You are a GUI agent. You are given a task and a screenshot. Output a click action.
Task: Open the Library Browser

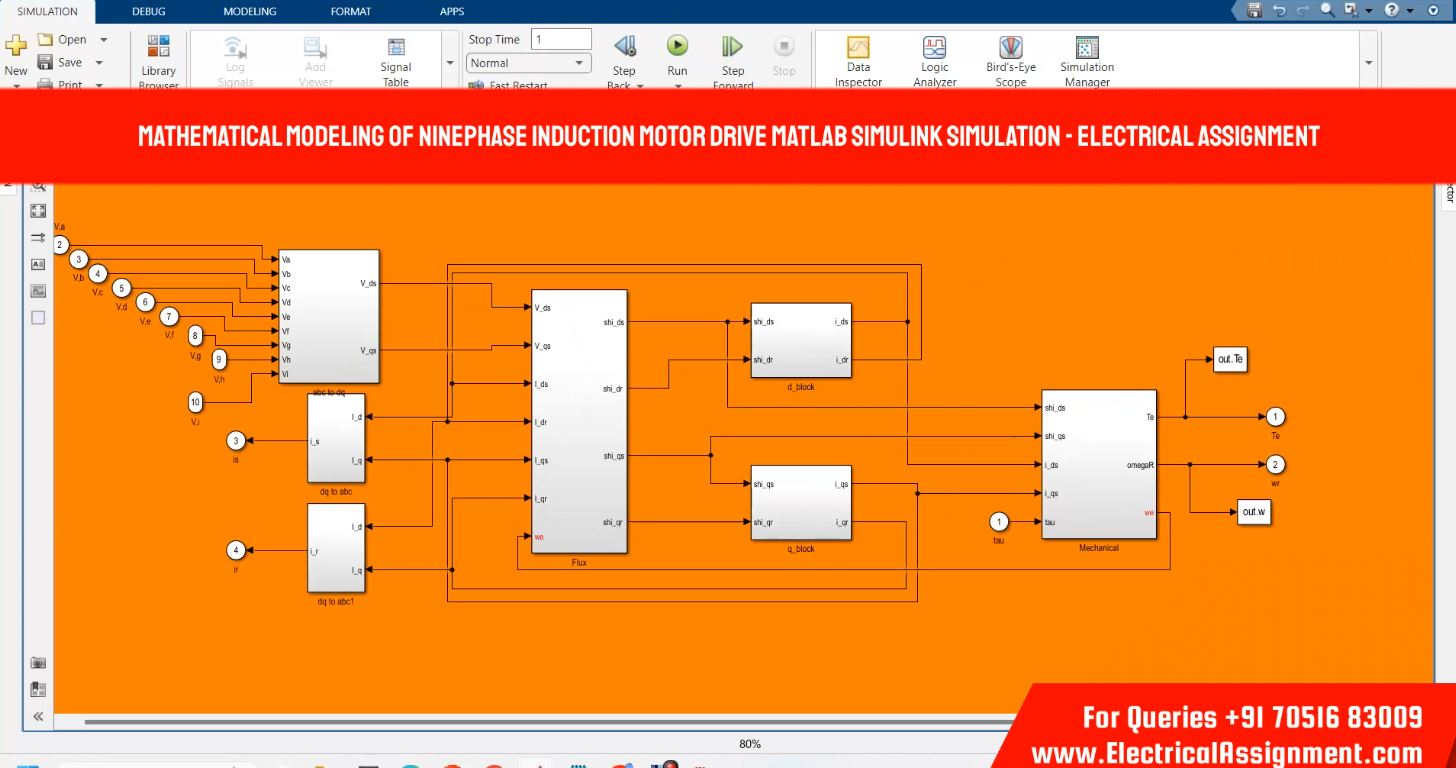pos(158,50)
